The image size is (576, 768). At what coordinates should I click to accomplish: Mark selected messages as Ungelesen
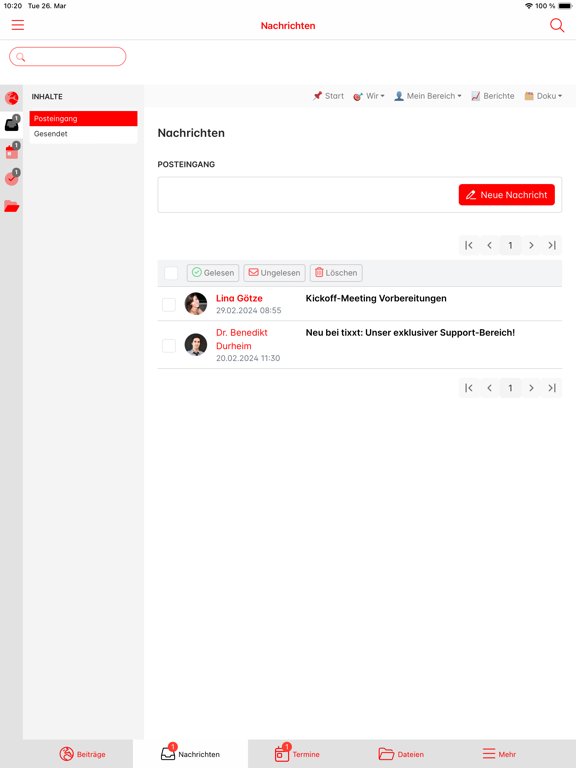[274, 273]
